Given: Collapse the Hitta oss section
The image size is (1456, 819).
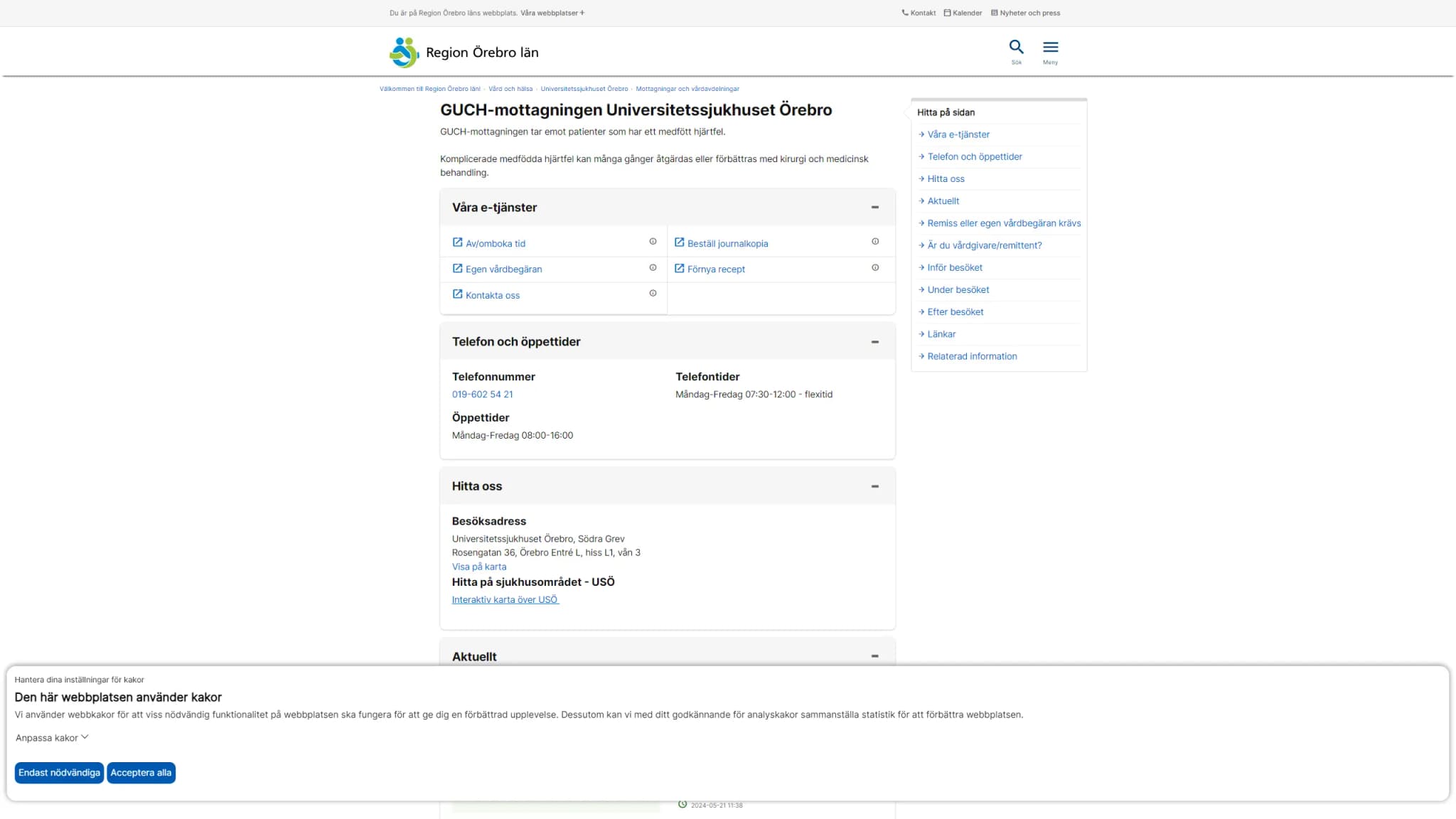Looking at the screenshot, I should (x=875, y=486).
